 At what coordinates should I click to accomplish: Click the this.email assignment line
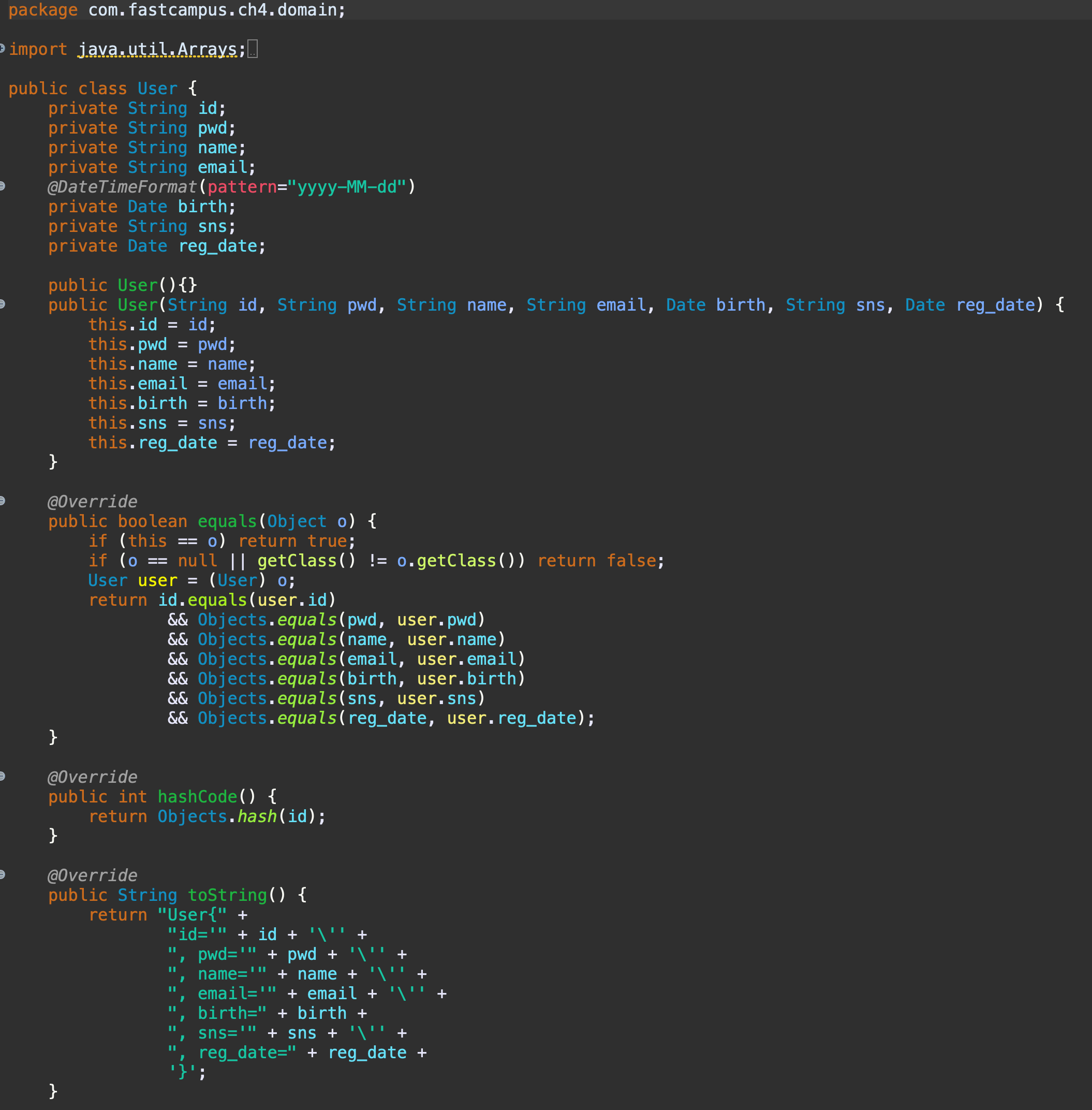click(x=181, y=384)
